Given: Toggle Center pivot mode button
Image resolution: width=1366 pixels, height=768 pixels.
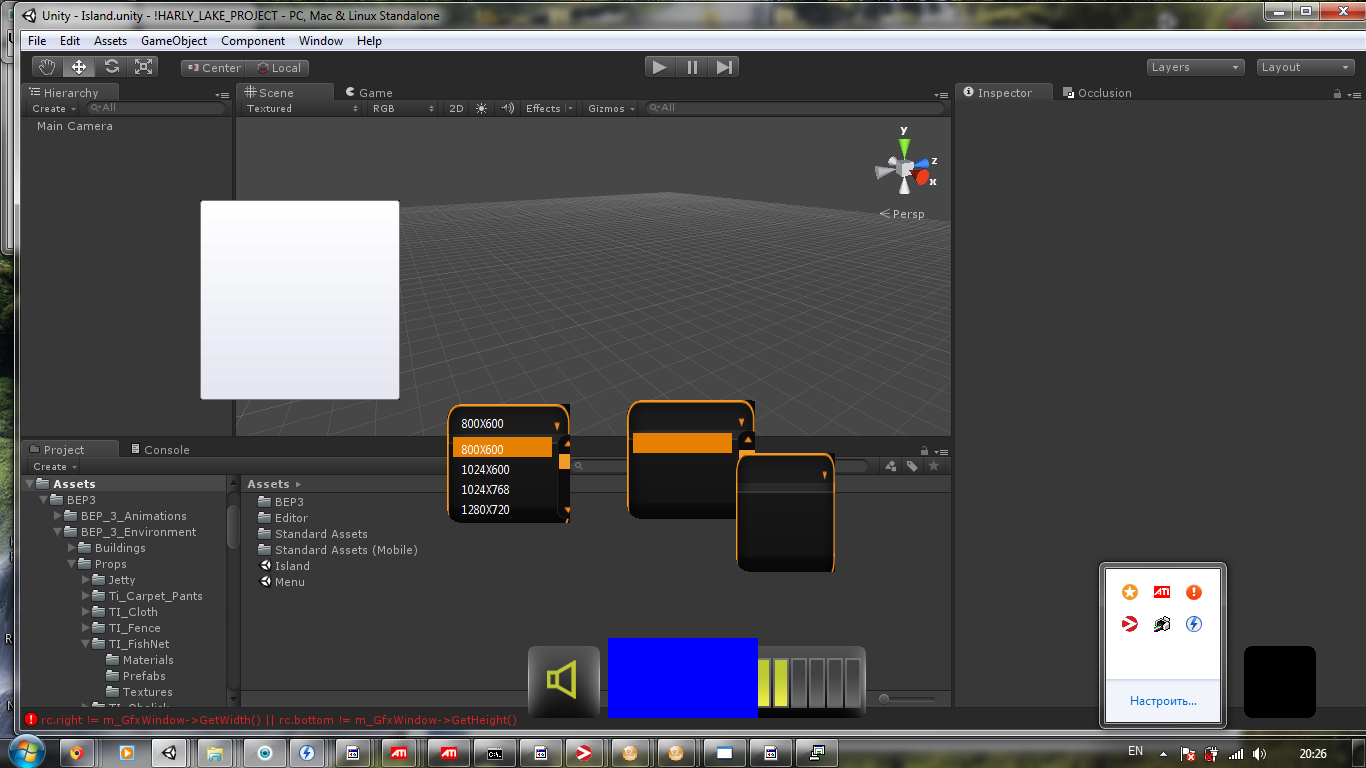Looking at the screenshot, I should [x=212, y=68].
